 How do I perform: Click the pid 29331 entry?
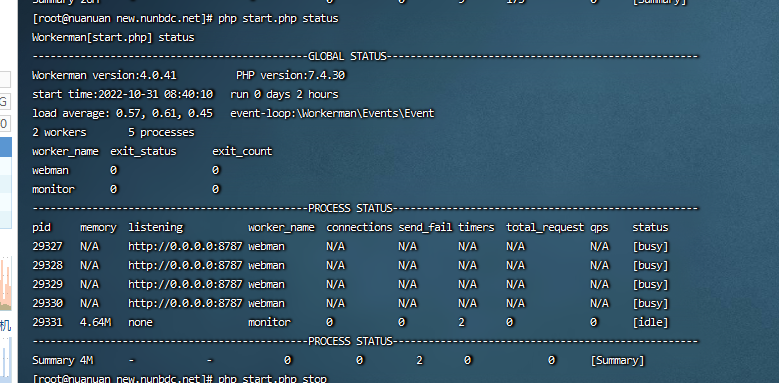48,322
